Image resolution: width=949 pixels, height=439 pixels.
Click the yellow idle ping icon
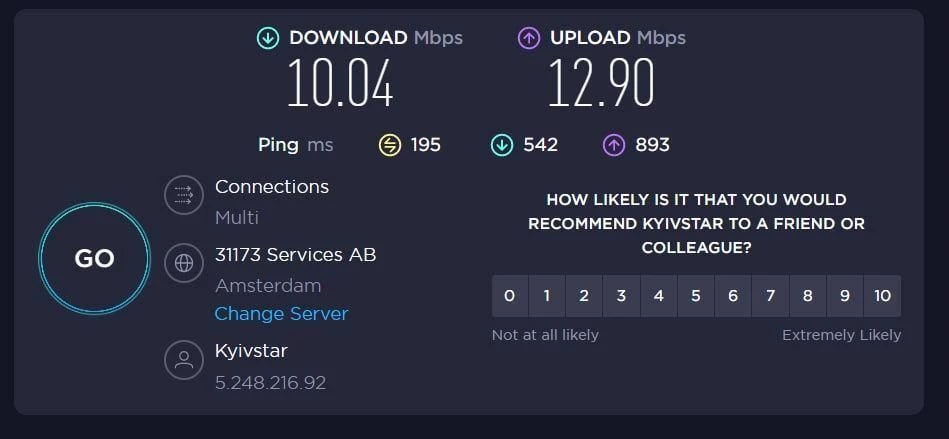[x=390, y=145]
